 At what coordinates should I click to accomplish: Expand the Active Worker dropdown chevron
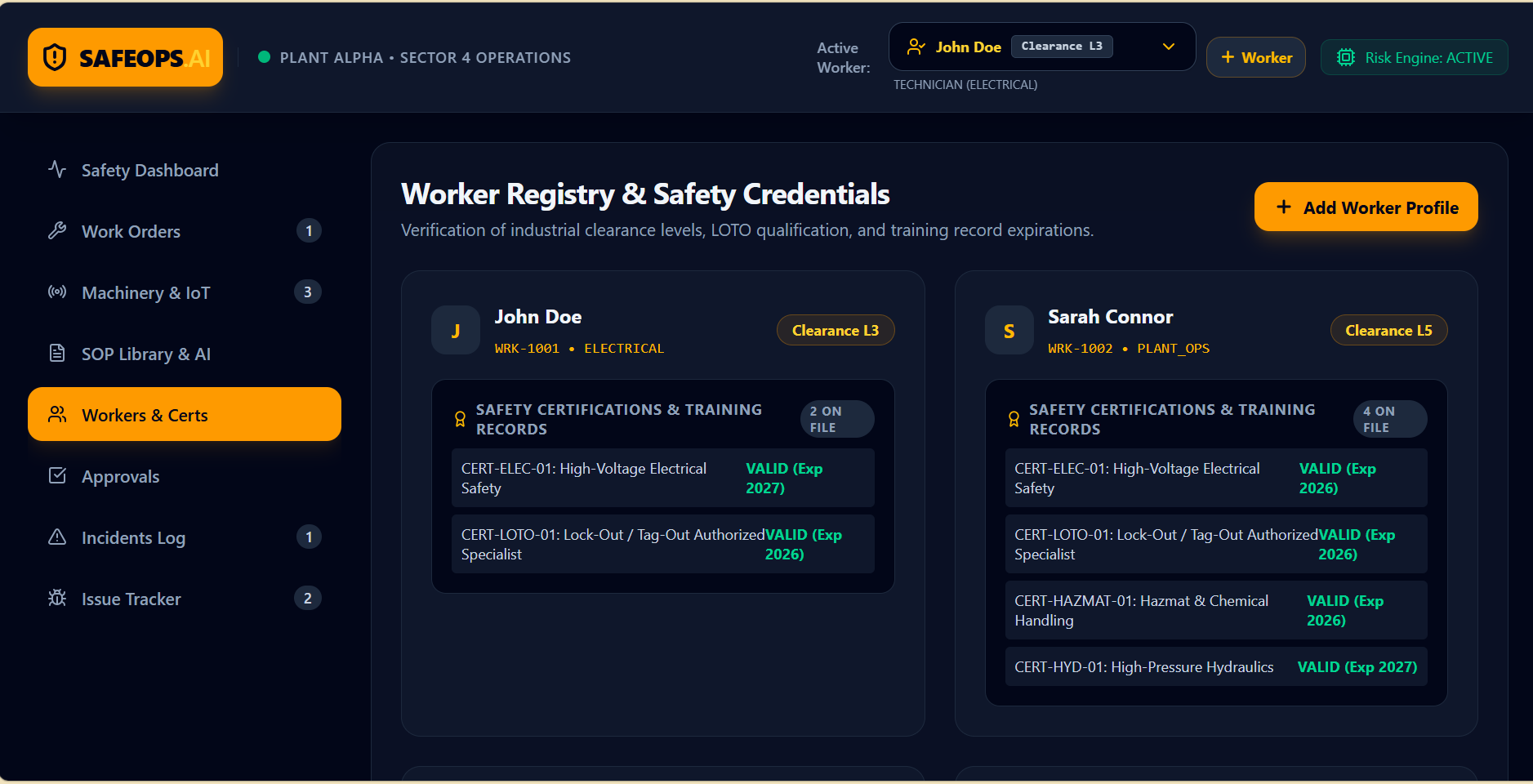coord(1169,47)
